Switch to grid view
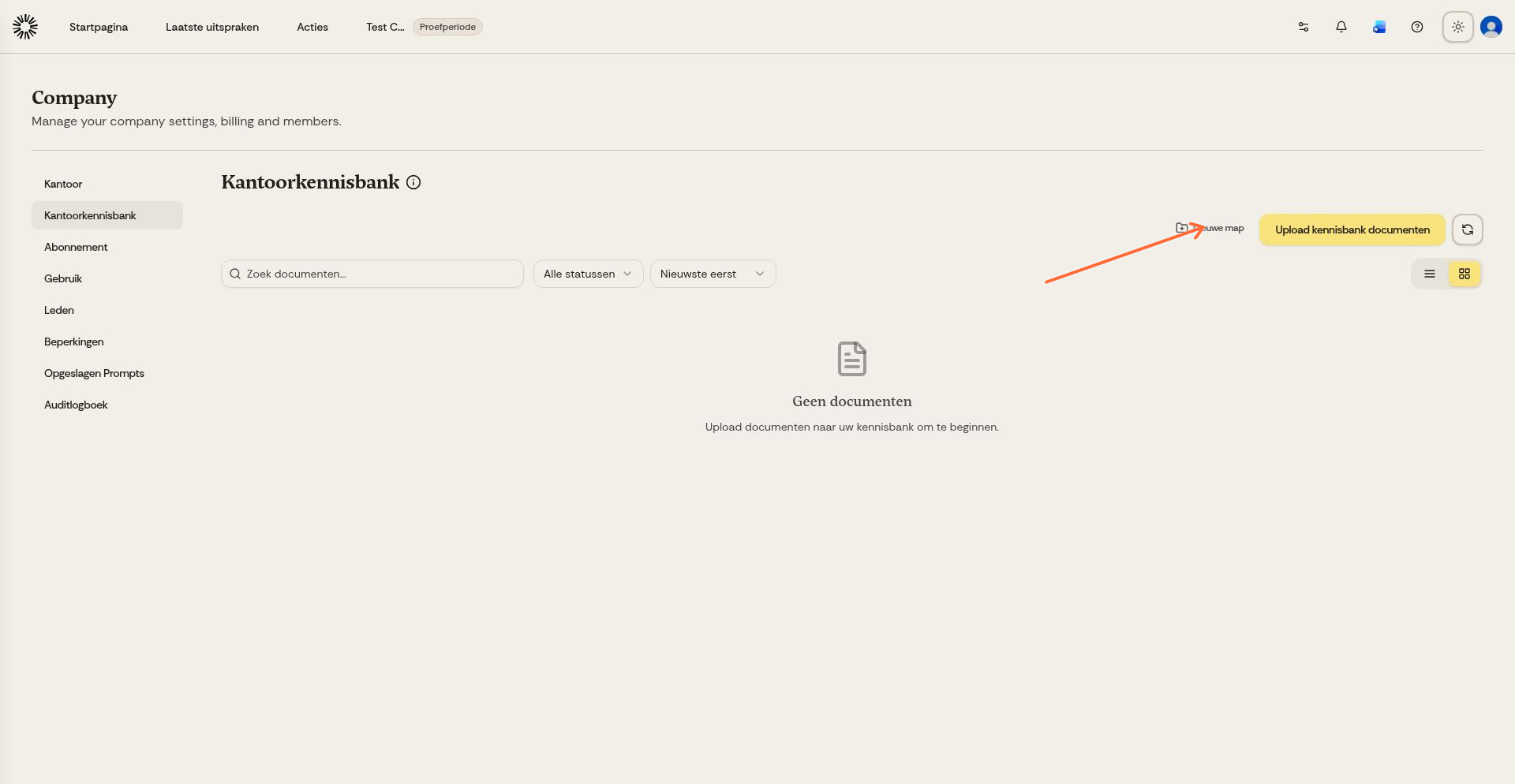 click(x=1464, y=274)
